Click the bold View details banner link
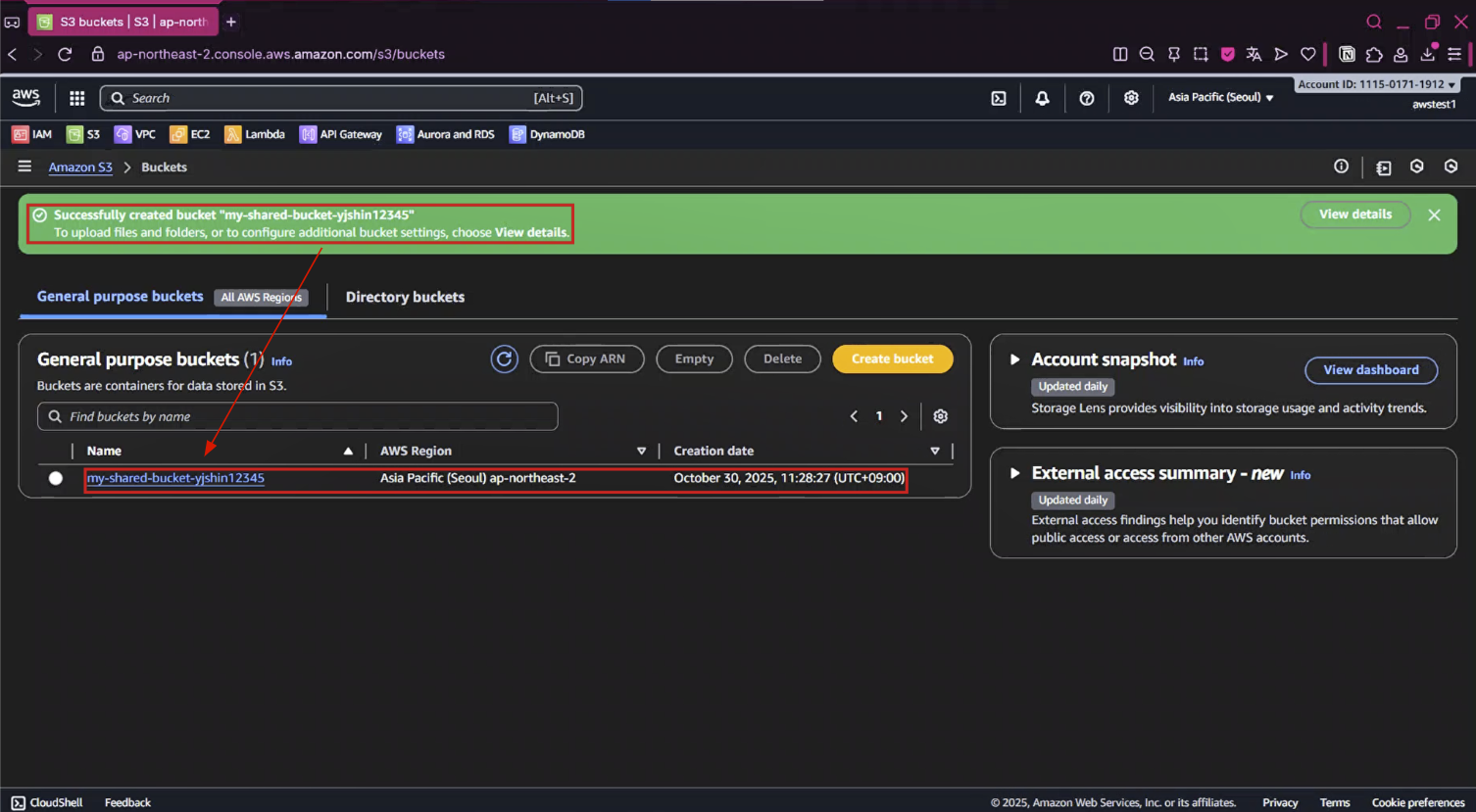 530,232
